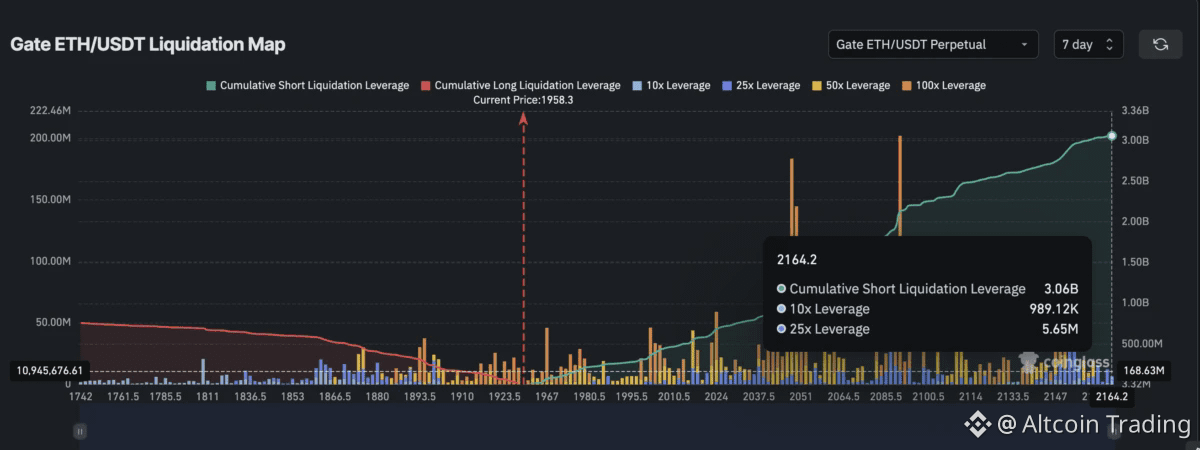Toggle the 100x Leverage legend item
1200x450 pixels.
944,85
